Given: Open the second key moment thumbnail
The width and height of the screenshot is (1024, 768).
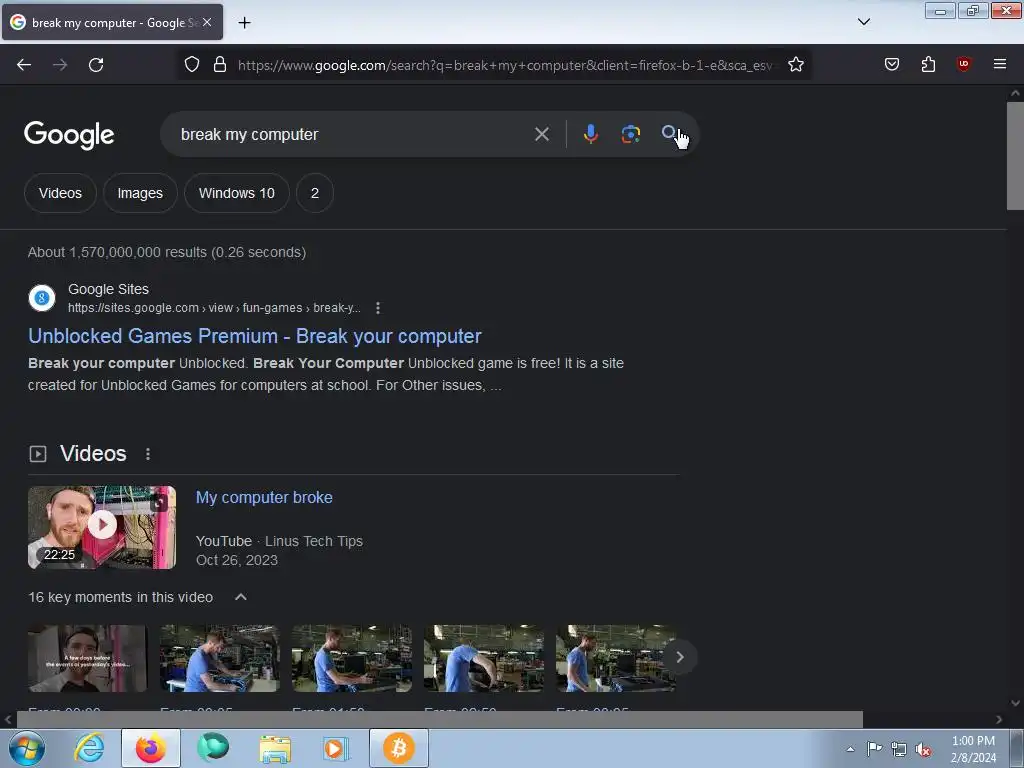Looking at the screenshot, I should pyautogui.click(x=219, y=658).
